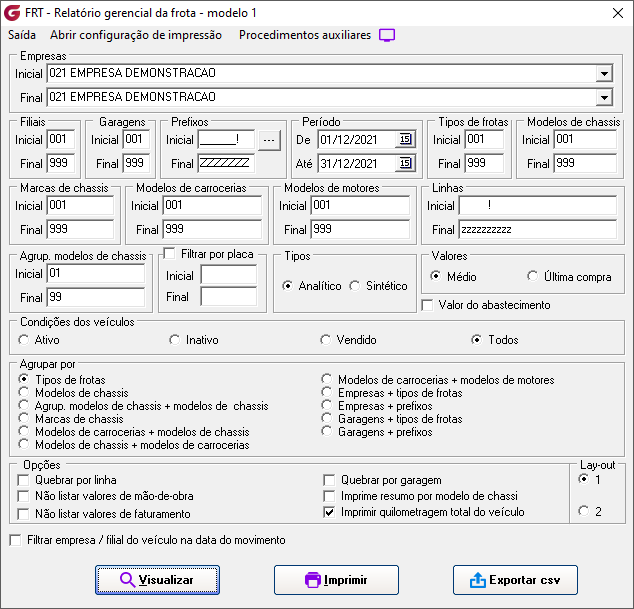This screenshot has height=609, width=634.
Task: Group by Empresas + tipos de frotas
Action: 327,392
